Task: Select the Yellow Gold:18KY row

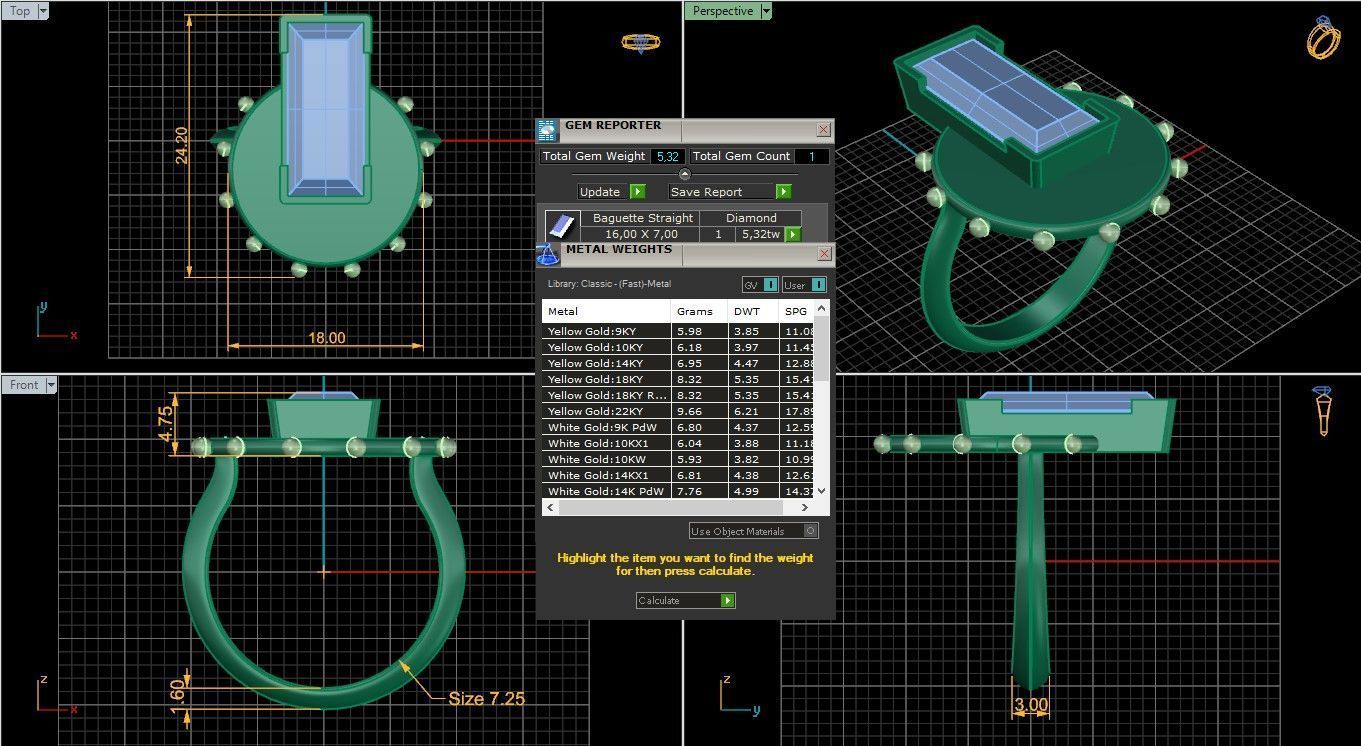Action: point(679,379)
